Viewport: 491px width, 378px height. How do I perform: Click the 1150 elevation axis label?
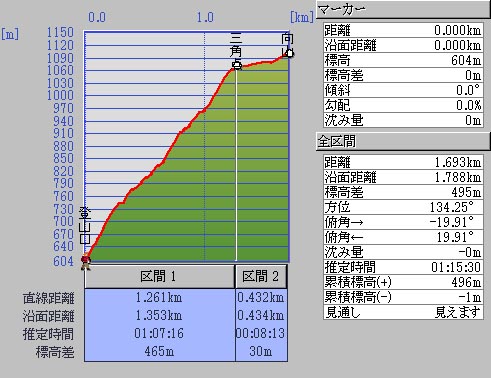(x=60, y=32)
